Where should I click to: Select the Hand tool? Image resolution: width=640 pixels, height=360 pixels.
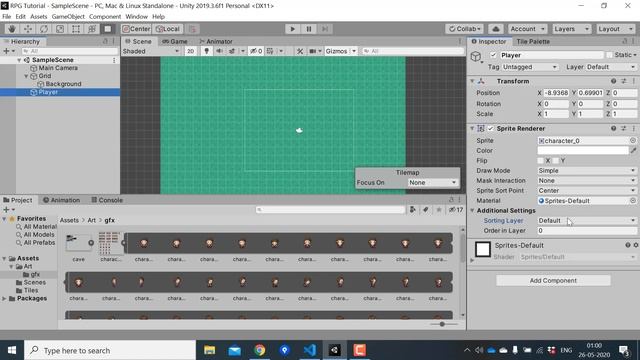tap(11, 29)
